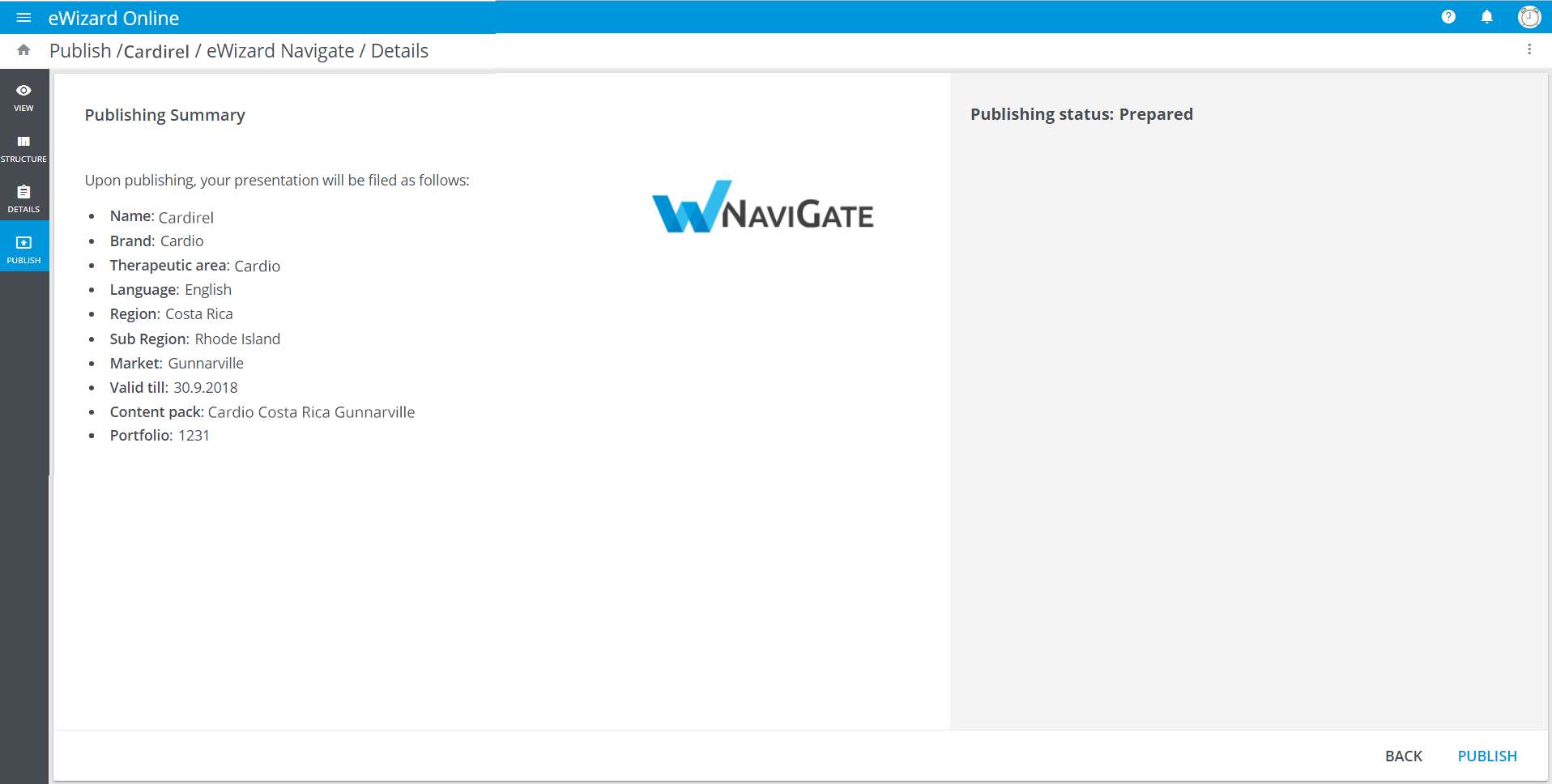Image resolution: width=1552 pixels, height=784 pixels.
Task: Click eWizard Navigate in the breadcrumb
Action: [280, 51]
